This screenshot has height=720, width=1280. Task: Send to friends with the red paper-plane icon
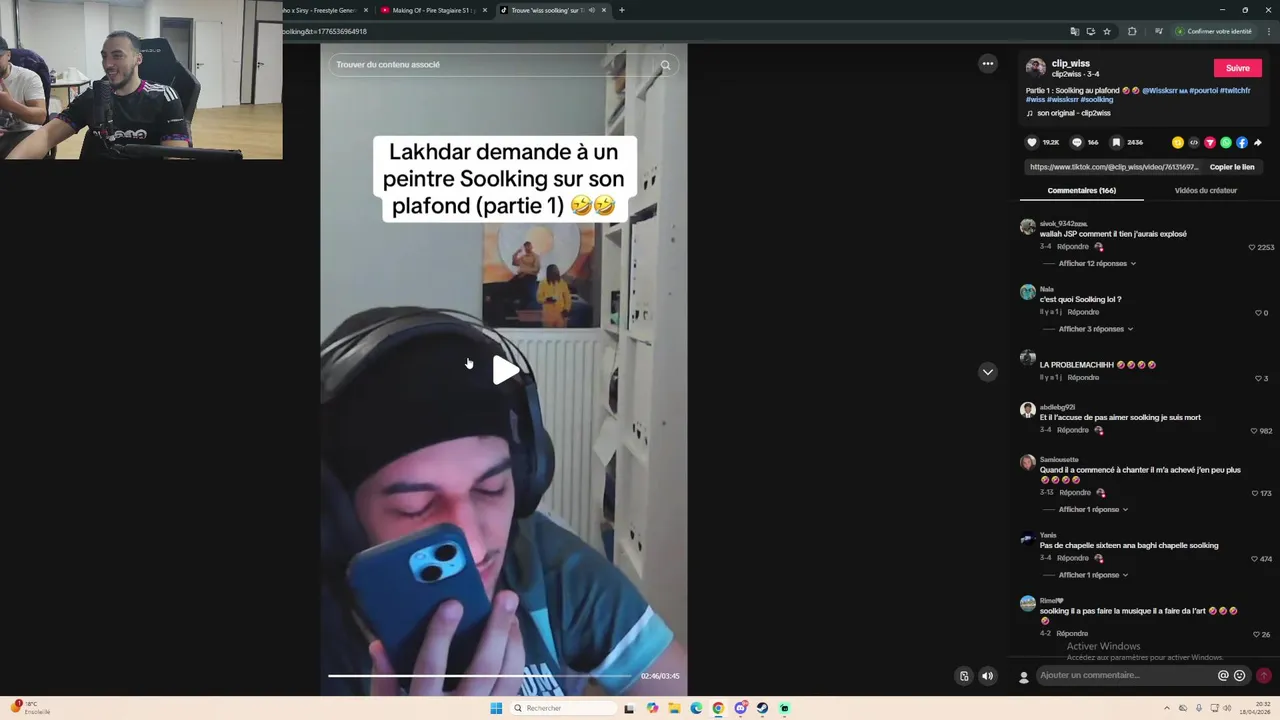pyautogui.click(x=1210, y=142)
